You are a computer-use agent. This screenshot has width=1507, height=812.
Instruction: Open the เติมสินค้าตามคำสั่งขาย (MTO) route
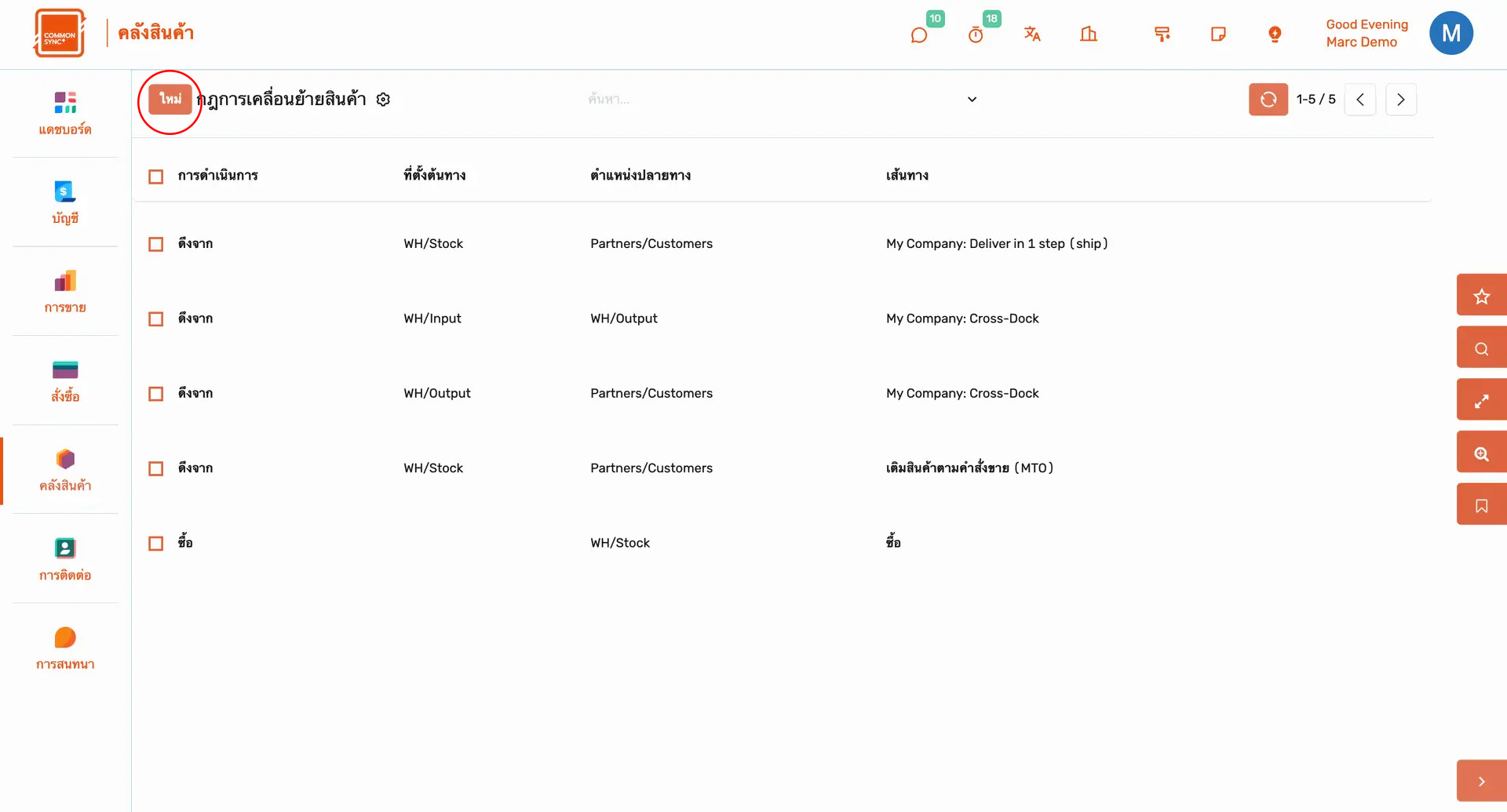[970, 468]
